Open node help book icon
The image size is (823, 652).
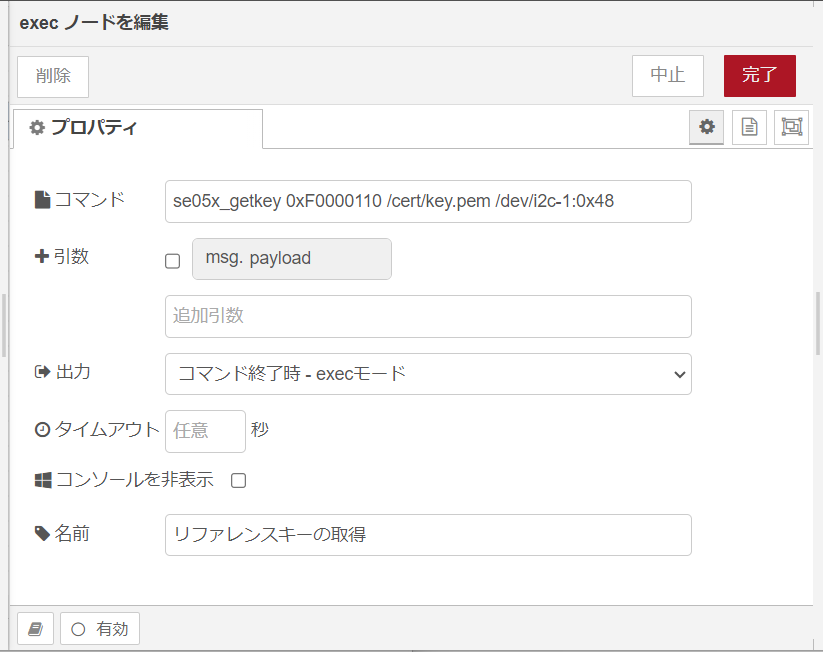coord(36,628)
